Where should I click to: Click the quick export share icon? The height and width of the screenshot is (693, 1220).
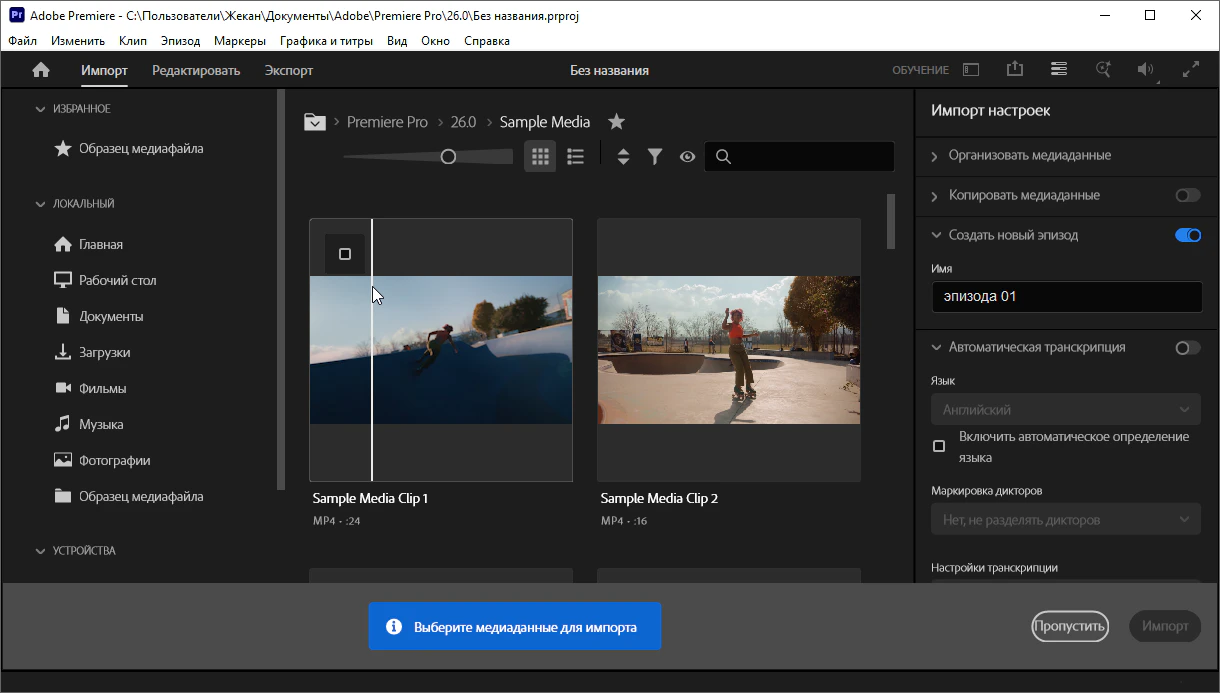1015,69
